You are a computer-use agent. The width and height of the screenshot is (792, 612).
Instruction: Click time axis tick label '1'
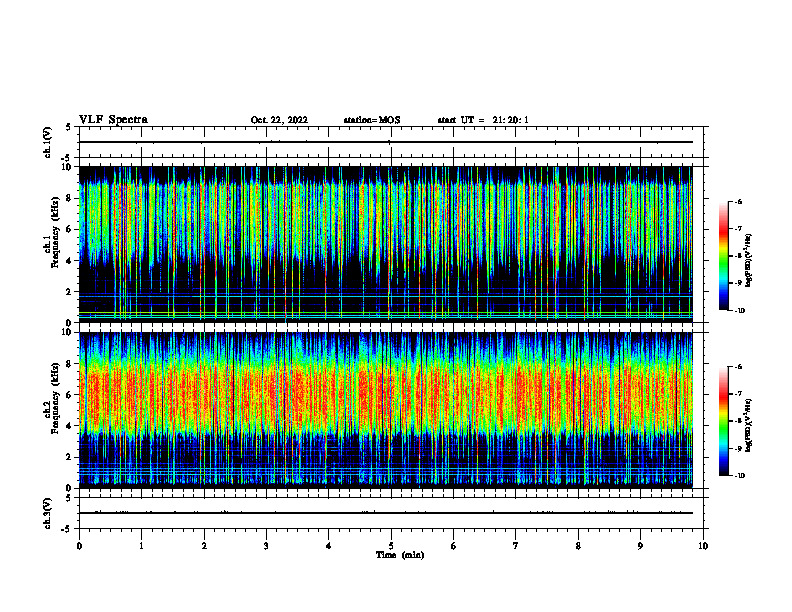click(x=141, y=546)
